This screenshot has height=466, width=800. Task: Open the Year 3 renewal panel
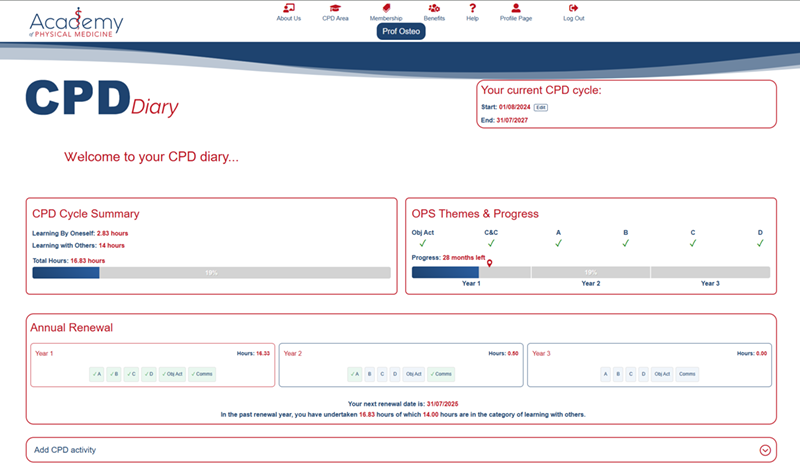[649, 365]
